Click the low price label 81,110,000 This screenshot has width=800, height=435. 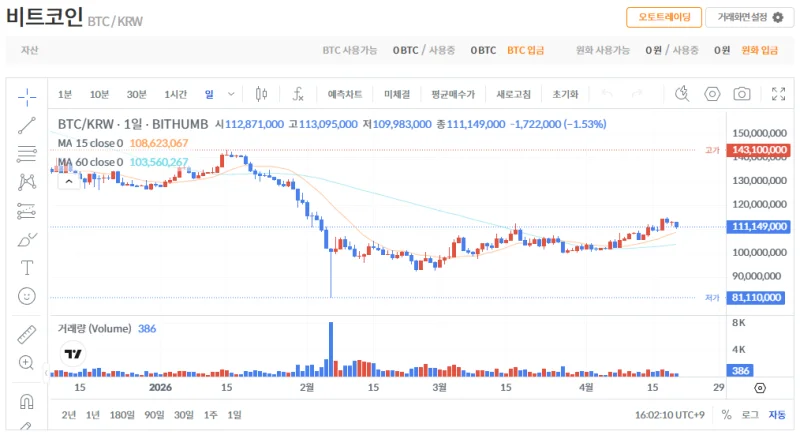click(x=756, y=297)
